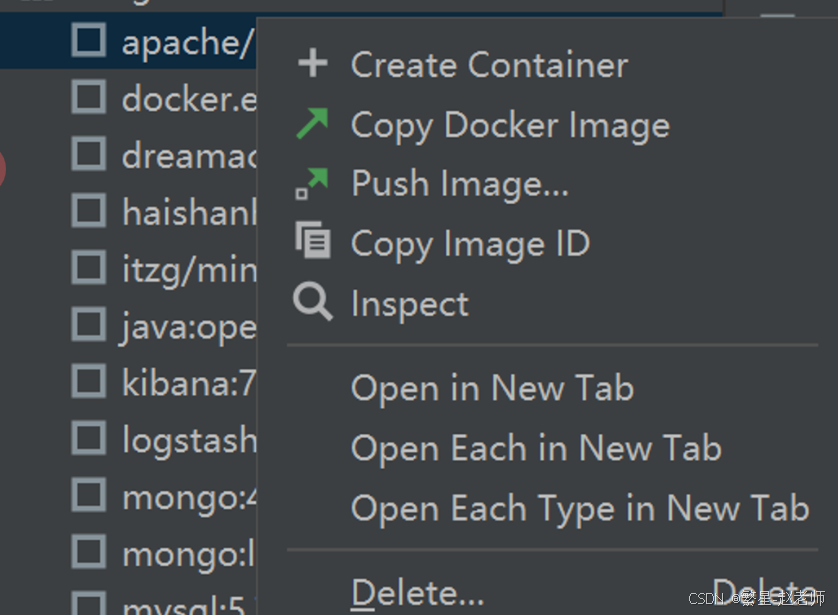Screen dimensions: 838x615
Task: Click the magnifier Inspect icon
Action: coord(313,302)
